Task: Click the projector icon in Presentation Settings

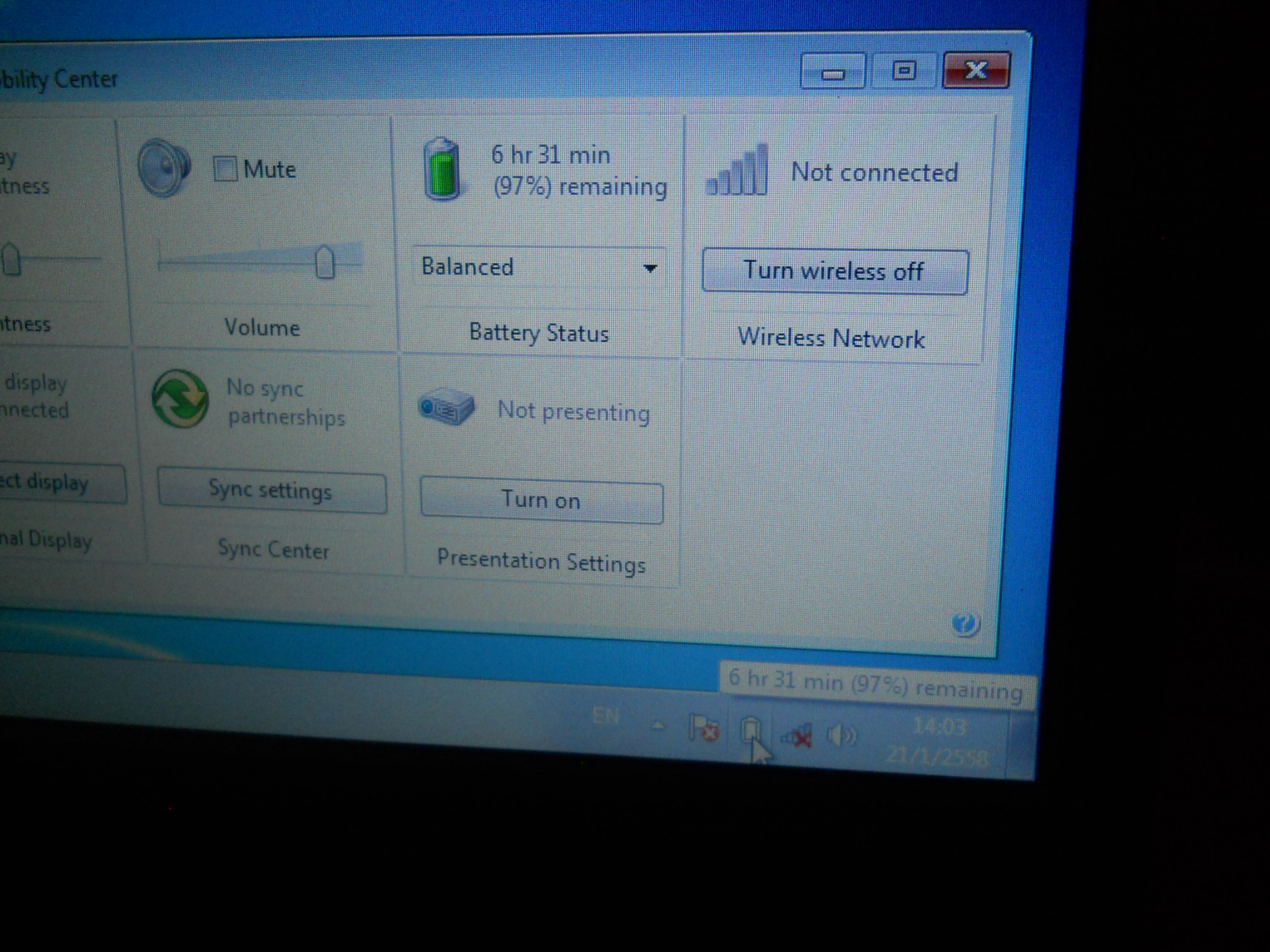Action: tap(446, 406)
